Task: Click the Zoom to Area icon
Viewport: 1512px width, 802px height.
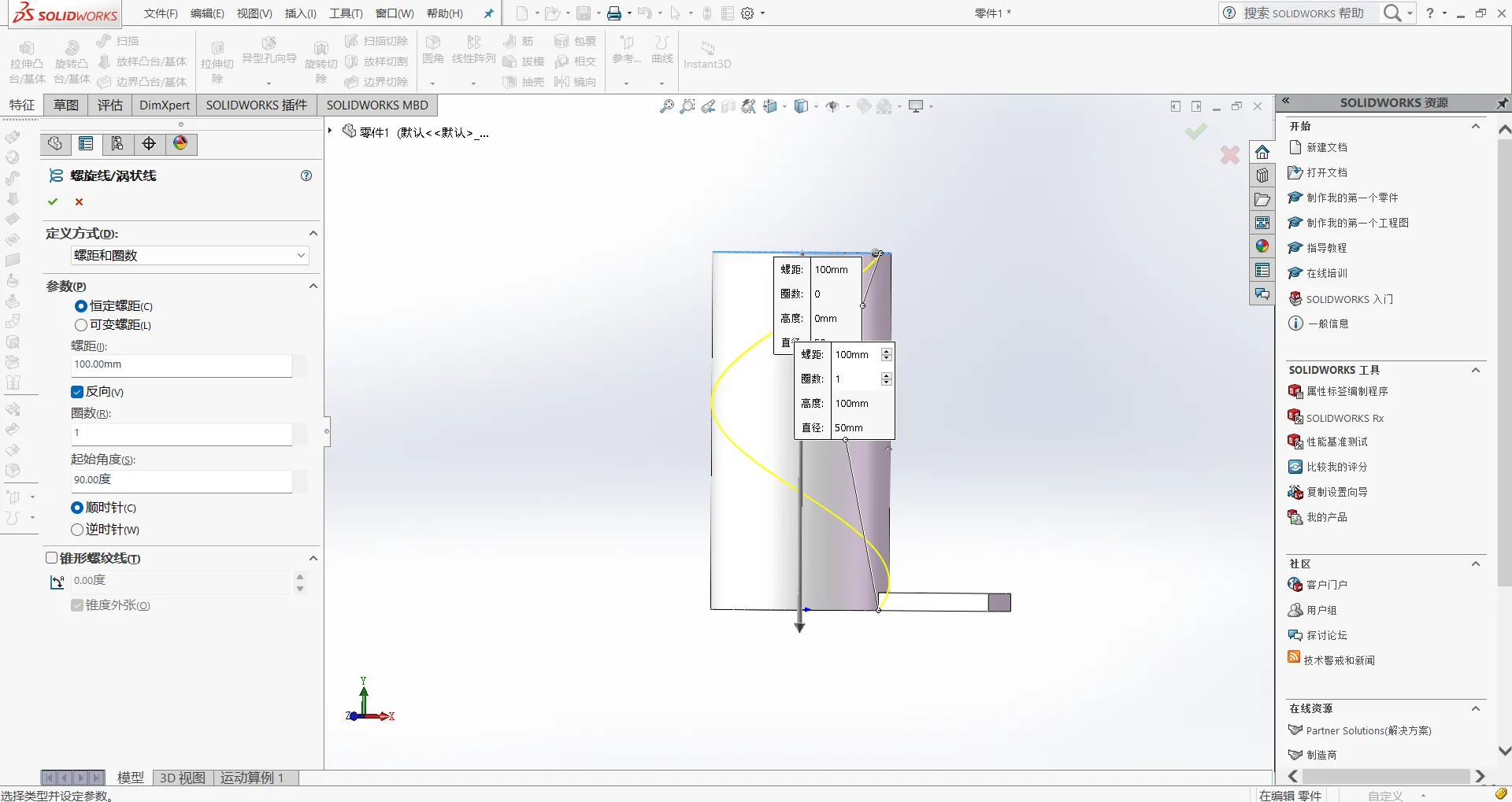Action: click(x=687, y=106)
